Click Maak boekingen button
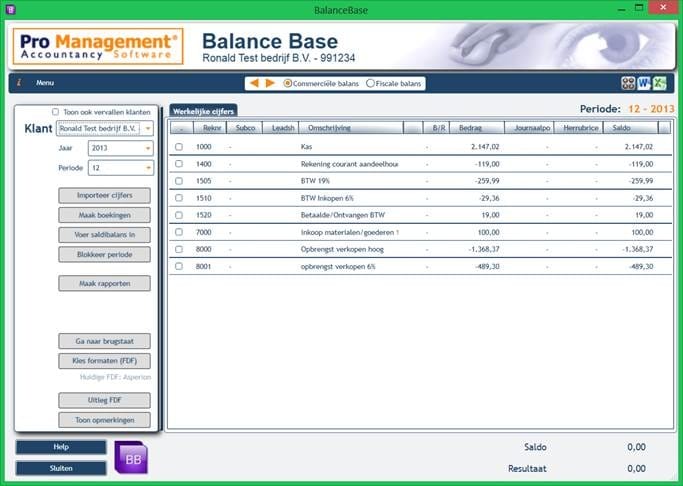Screen dimensions: 683x486 tap(105, 215)
